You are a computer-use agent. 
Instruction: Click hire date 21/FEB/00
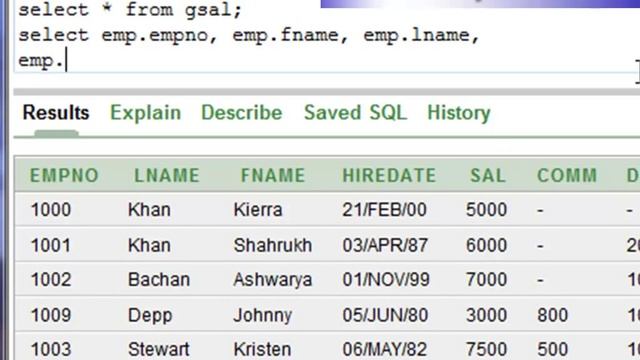(x=384, y=210)
